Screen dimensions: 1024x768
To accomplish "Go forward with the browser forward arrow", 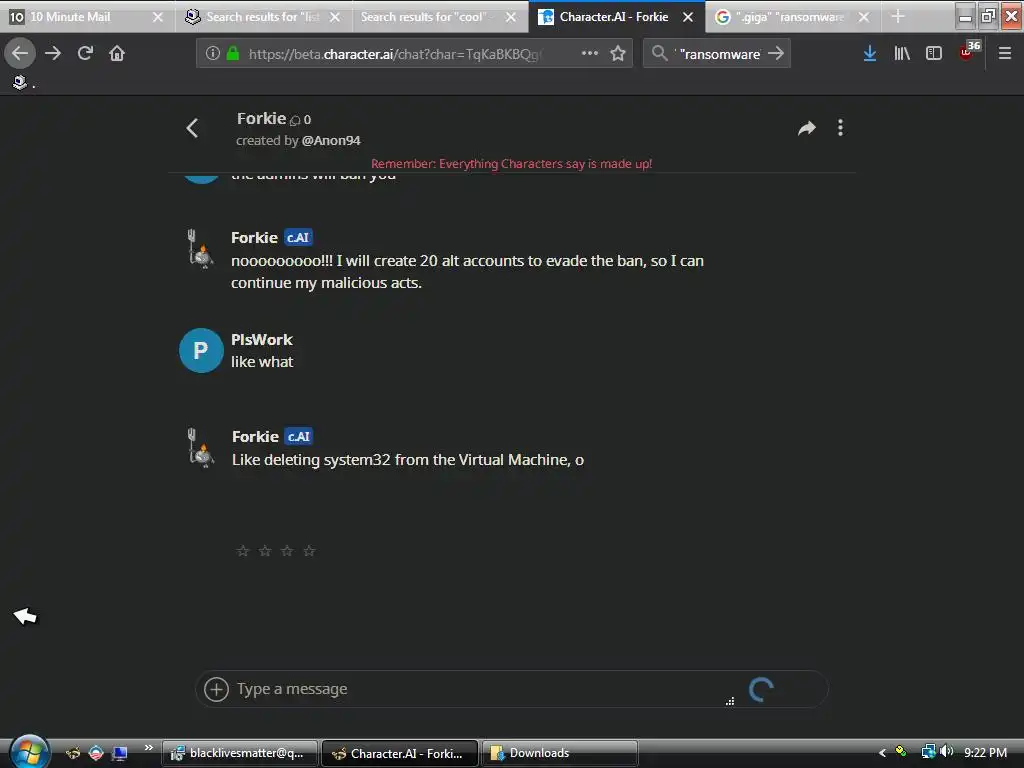I will [53, 53].
